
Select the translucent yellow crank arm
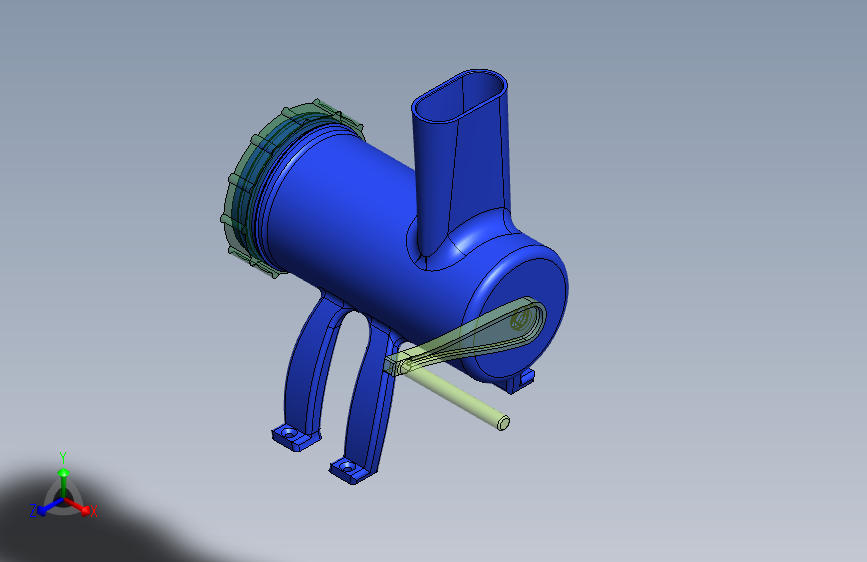(x=470, y=337)
